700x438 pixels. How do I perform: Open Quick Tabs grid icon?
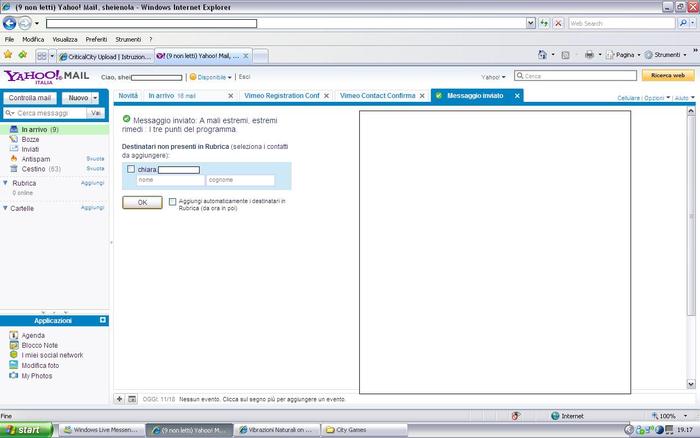42,56
